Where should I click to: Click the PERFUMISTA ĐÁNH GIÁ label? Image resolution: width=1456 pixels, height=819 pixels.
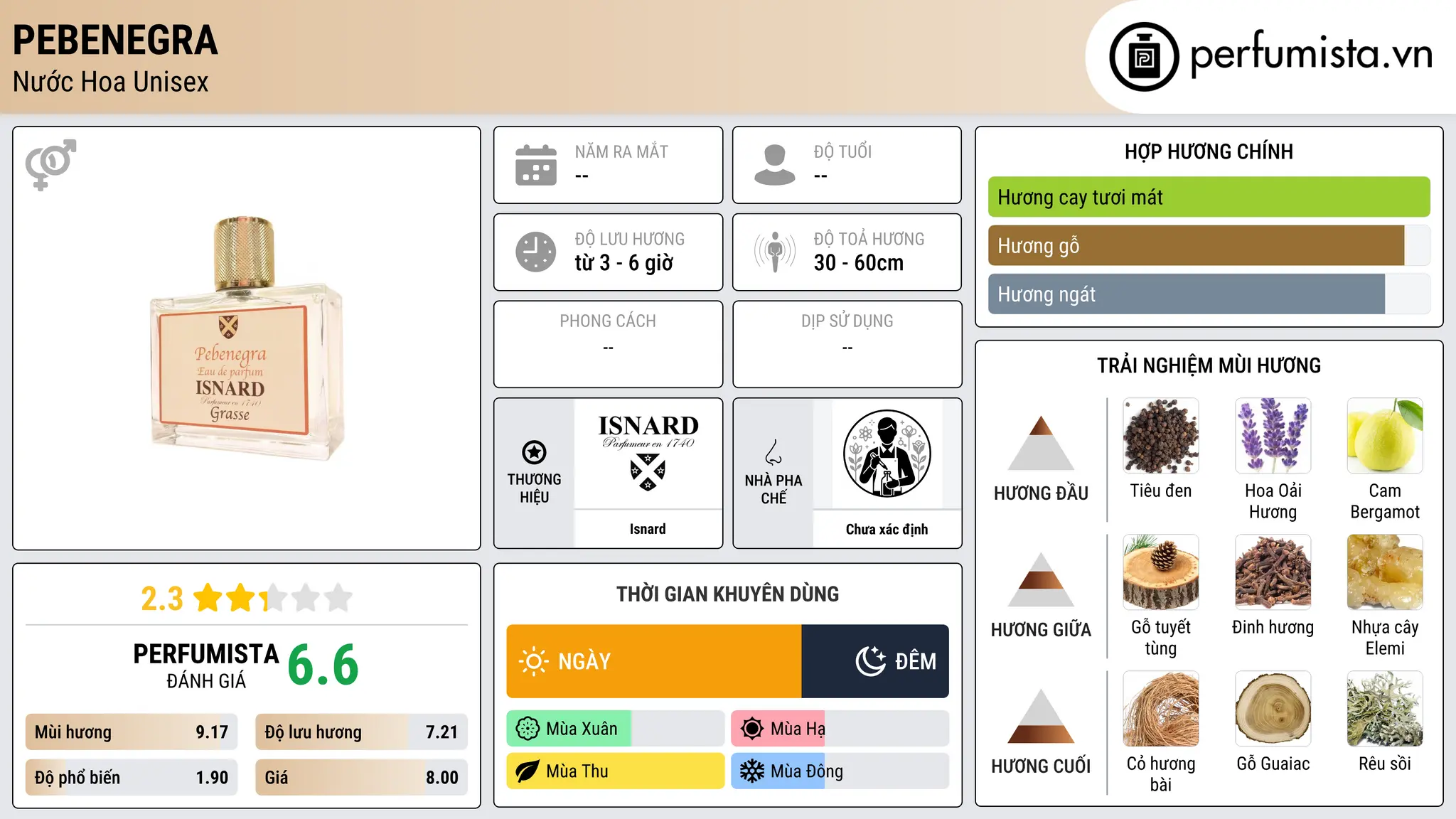click(206, 665)
